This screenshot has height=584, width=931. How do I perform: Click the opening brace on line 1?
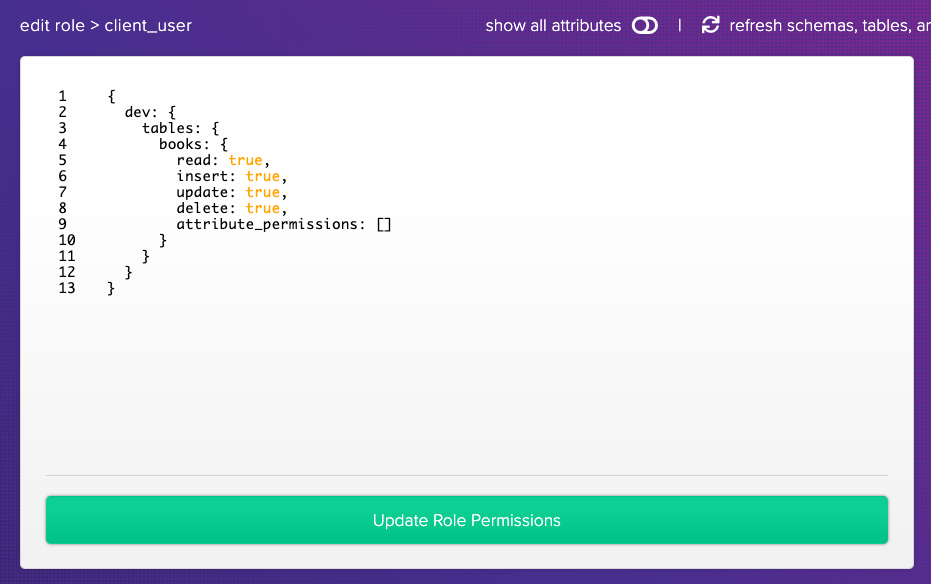111,96
